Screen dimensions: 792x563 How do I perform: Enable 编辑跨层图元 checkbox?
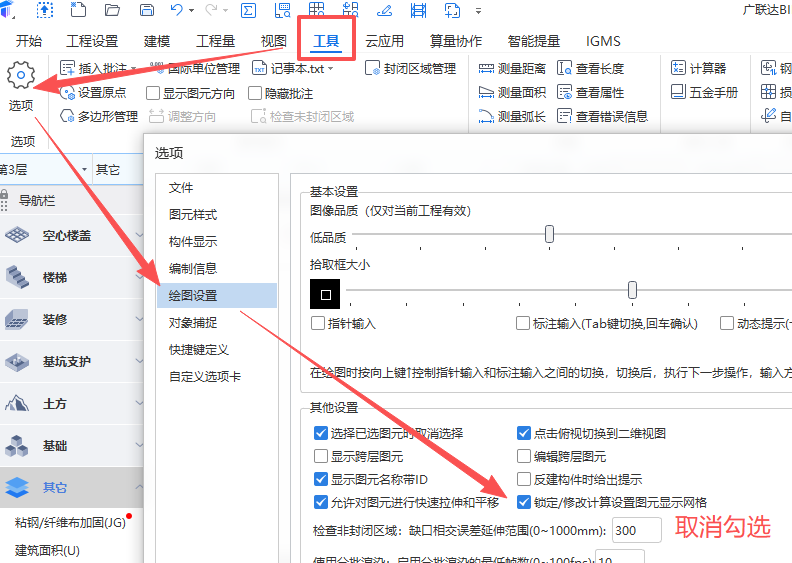point(524,456)
